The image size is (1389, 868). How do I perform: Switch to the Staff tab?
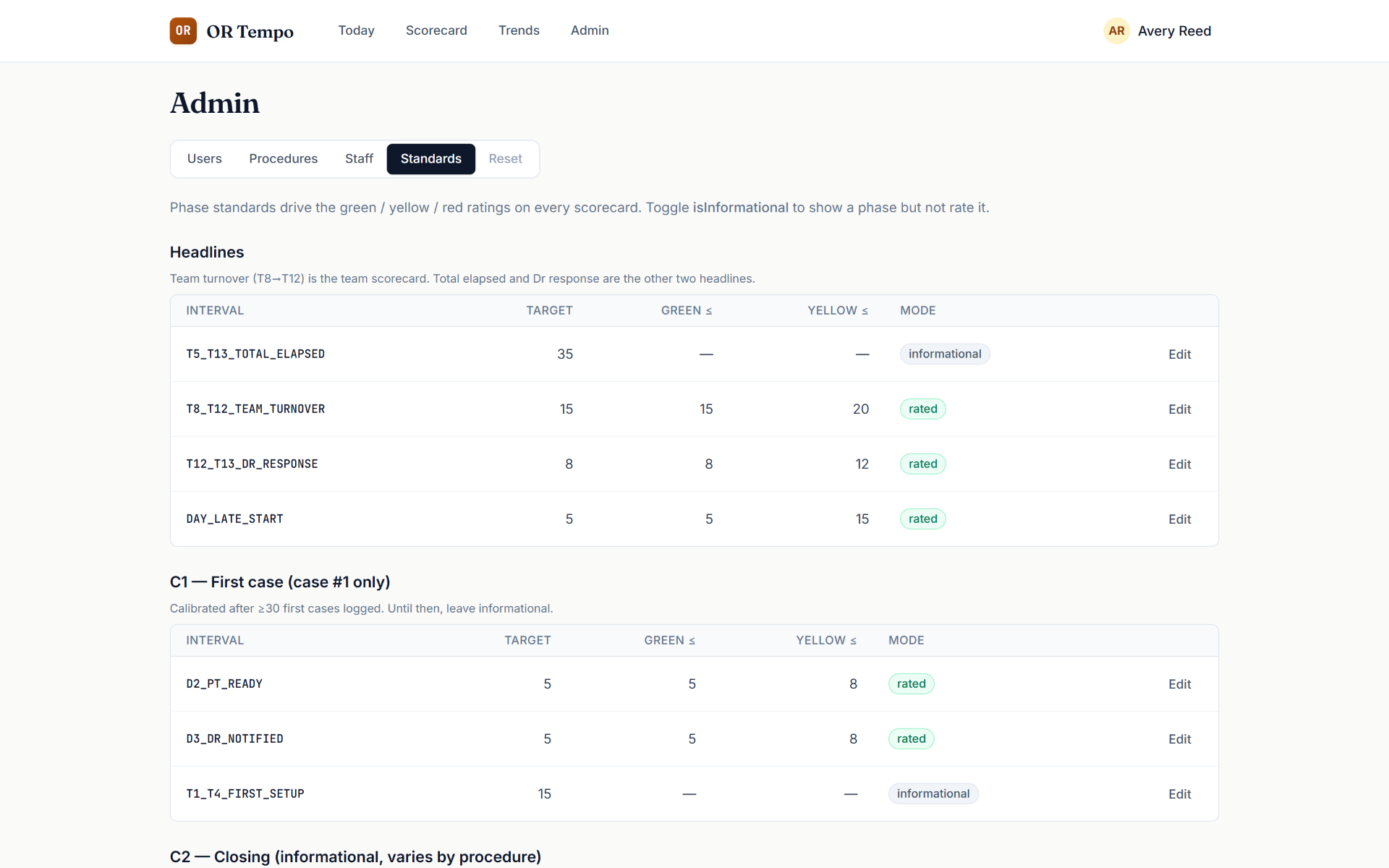pos(359,159)
